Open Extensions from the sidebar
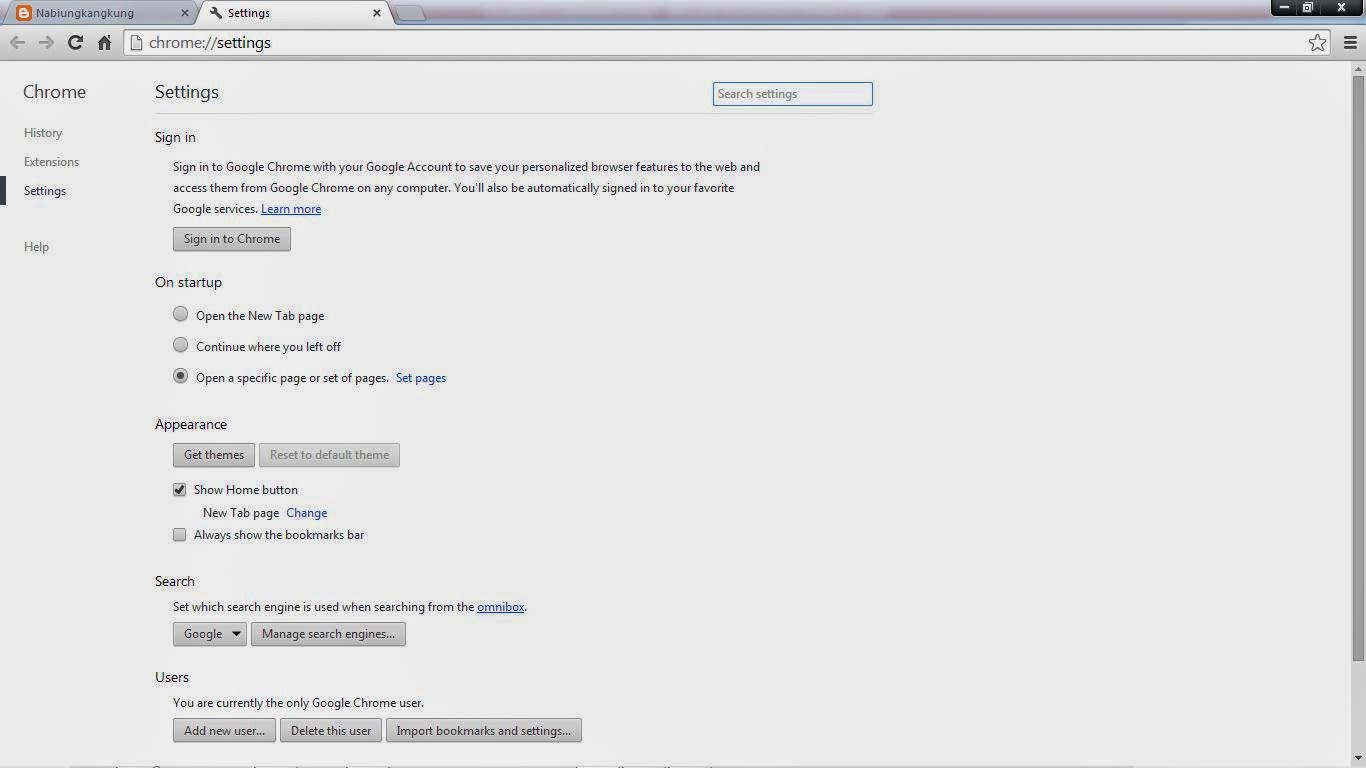The image size is (1366, 768). 51,162
